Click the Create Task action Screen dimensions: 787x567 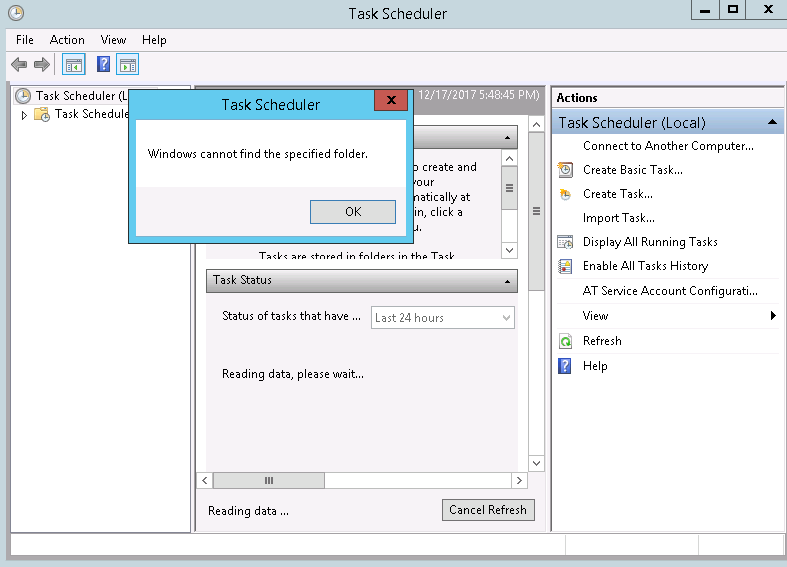coord(617,194)
